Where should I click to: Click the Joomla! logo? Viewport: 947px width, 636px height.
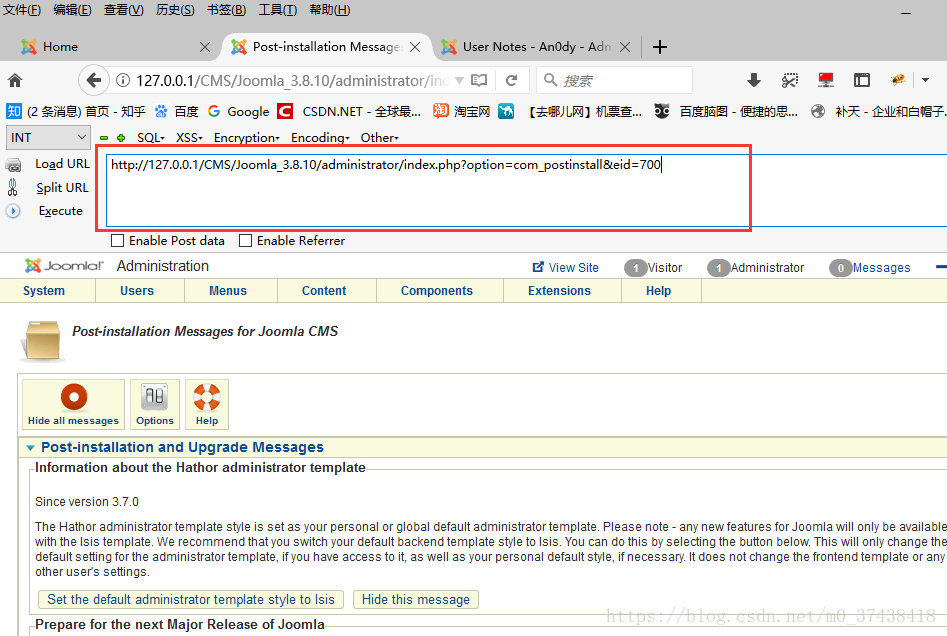click(64, 266)
